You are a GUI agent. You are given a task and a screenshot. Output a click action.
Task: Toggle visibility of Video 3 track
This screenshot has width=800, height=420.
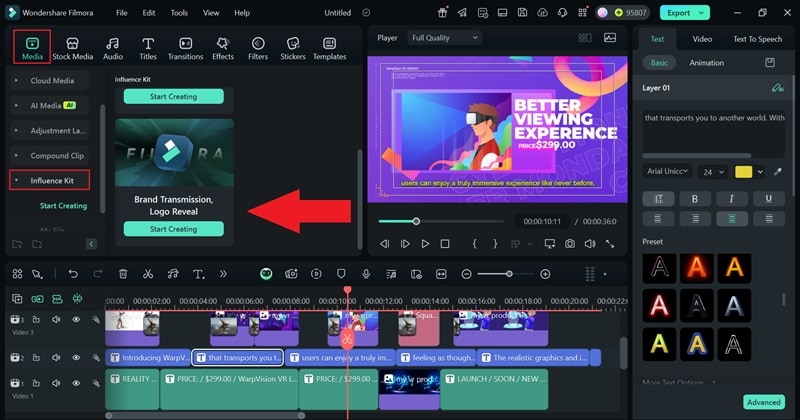76,319
